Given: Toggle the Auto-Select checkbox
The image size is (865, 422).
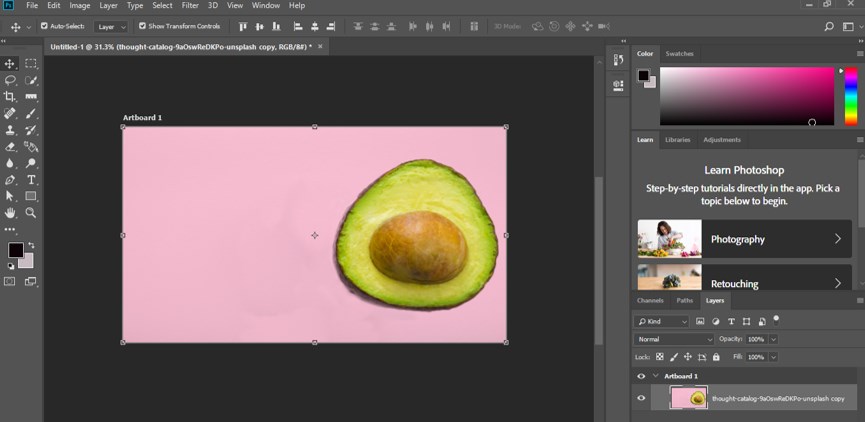Looking at the screenshot, I should click(x=44, y=26).
